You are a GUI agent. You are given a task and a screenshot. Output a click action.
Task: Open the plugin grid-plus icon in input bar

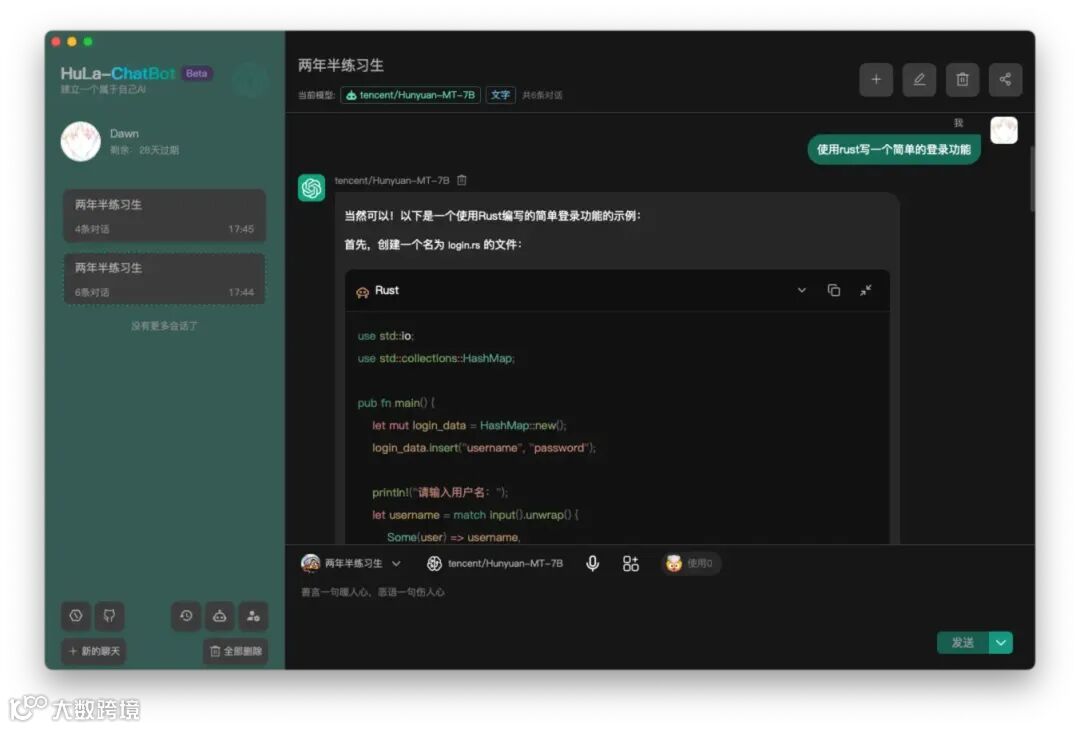630,564
